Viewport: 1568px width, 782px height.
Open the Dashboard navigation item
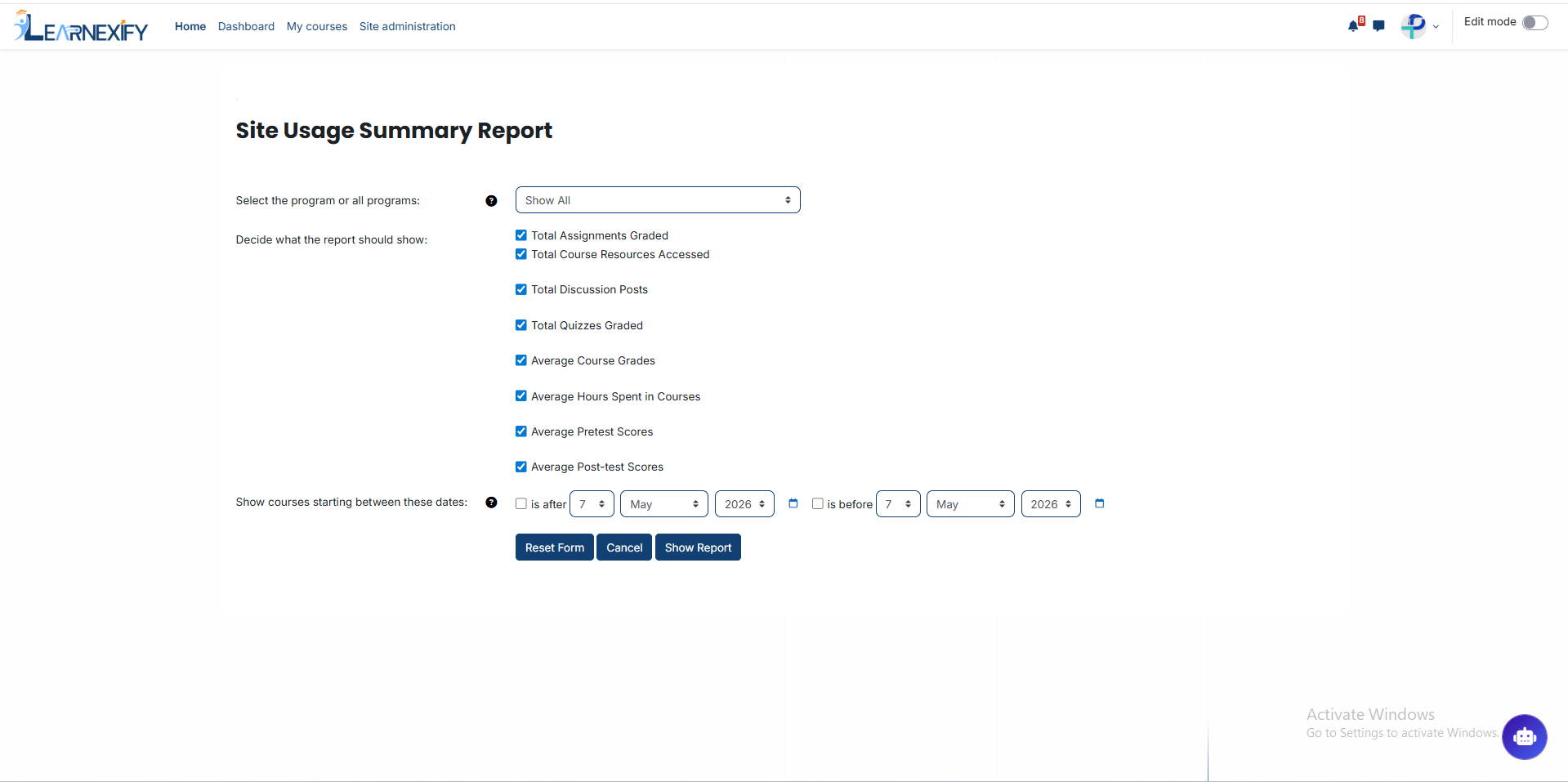click(x=246, y=26)
